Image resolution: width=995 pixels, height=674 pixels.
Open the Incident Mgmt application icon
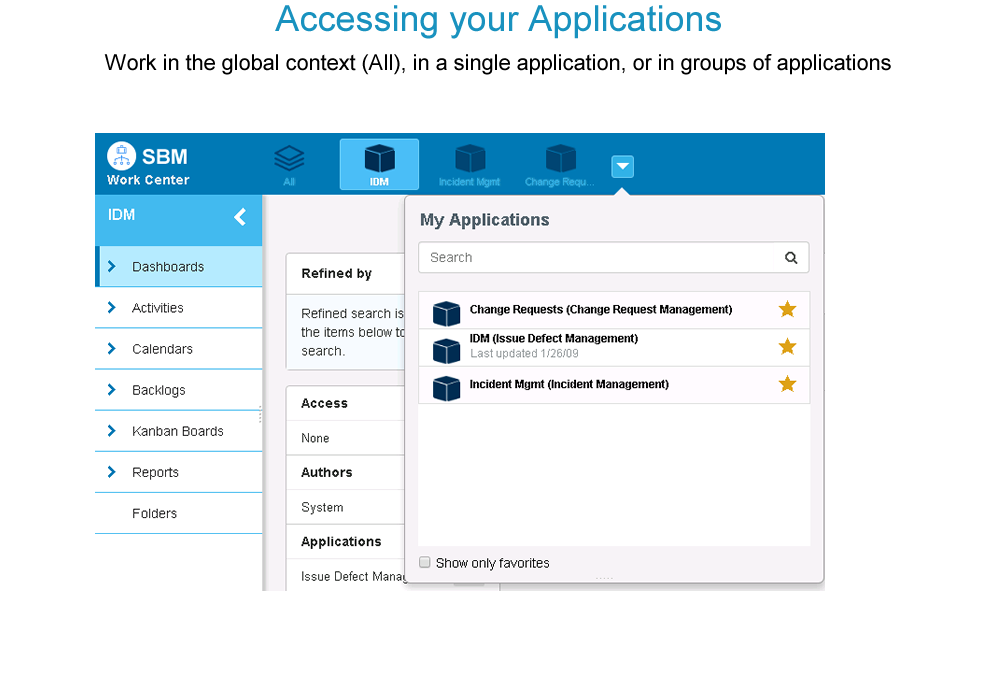[x=469, y=159]
